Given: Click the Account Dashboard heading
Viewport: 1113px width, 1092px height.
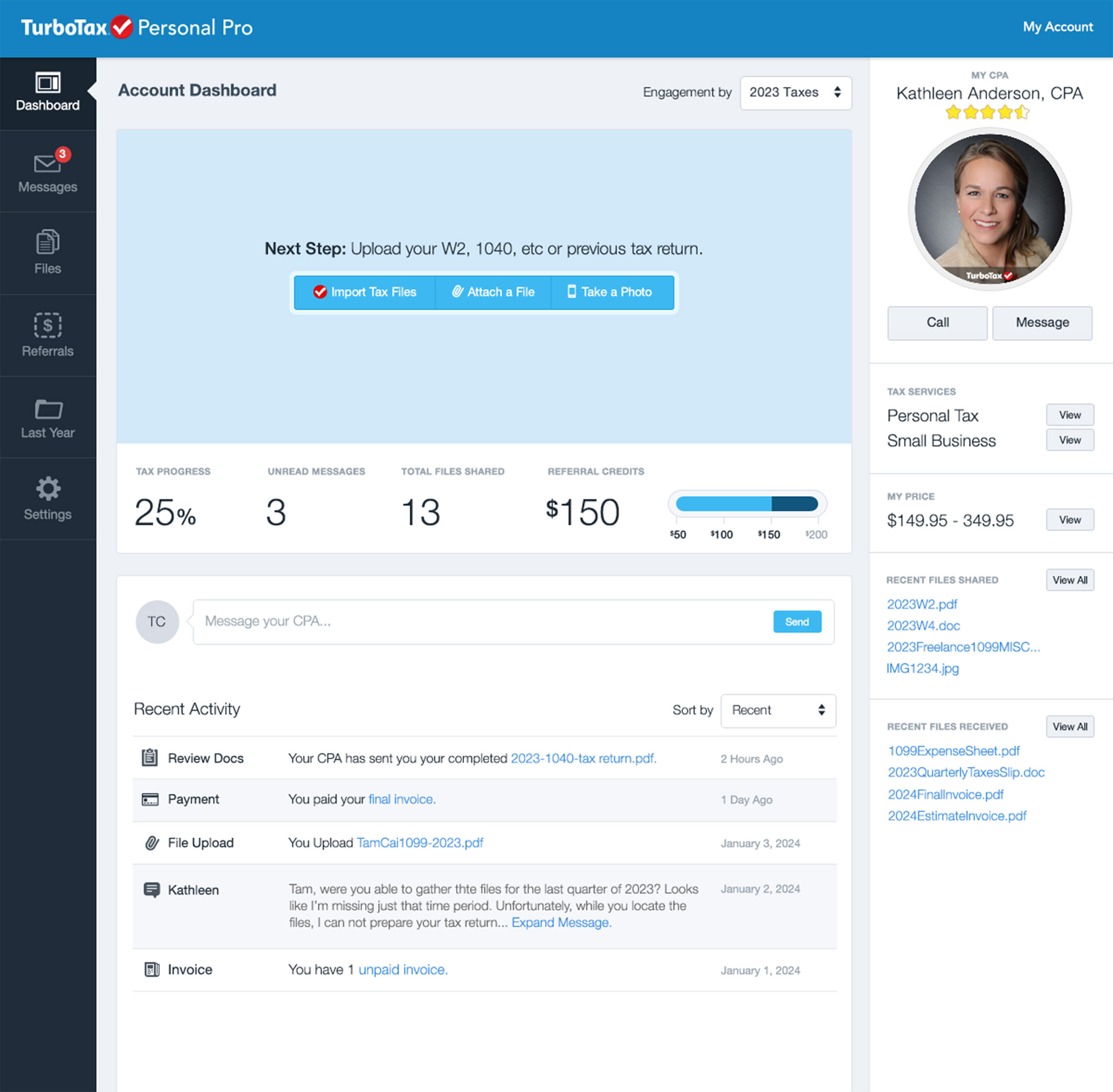Looking at the screenshot, I should pos(197,90).
